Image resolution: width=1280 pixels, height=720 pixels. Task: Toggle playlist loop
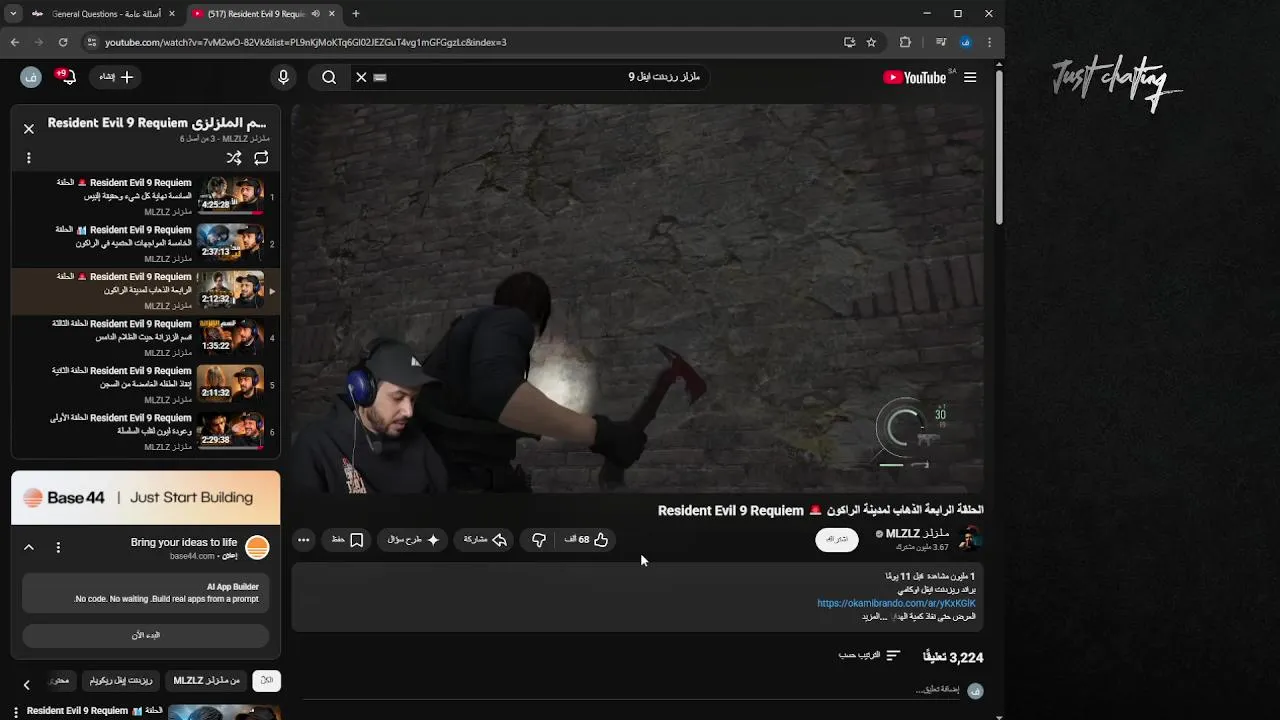261,158
